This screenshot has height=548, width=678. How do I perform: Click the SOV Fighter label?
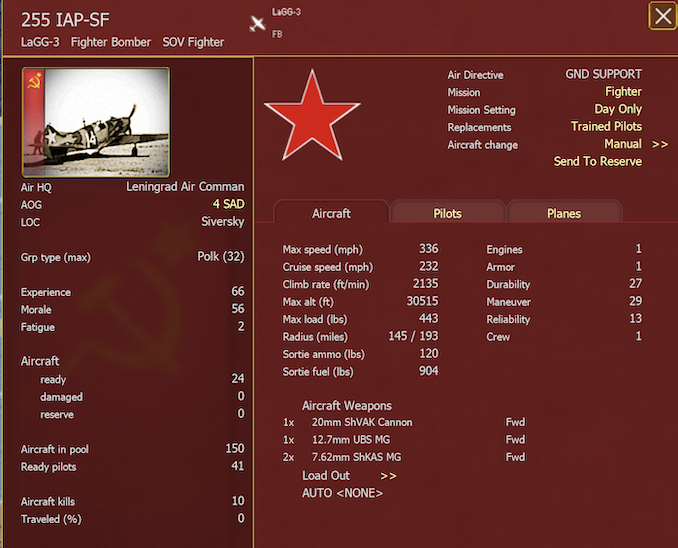point(193,42)
